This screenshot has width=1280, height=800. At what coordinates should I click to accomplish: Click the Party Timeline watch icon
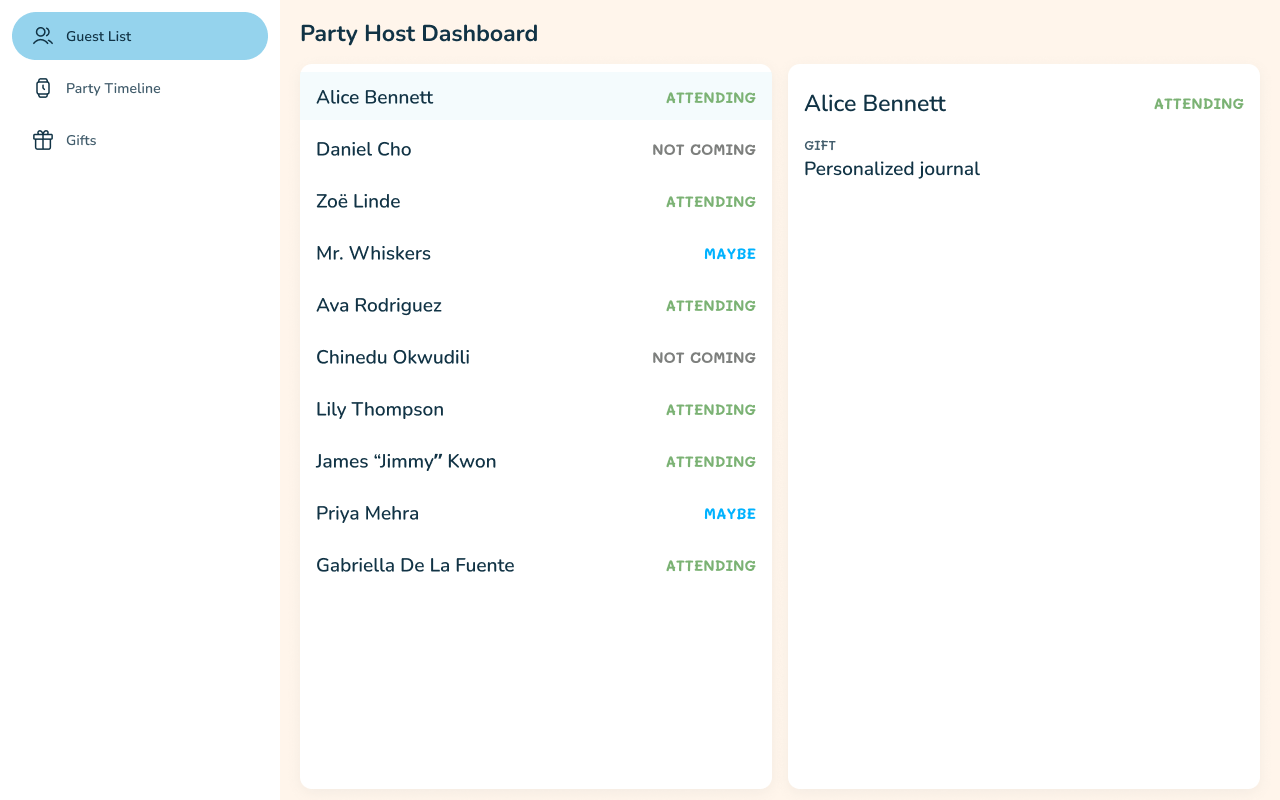pyautogui.click(x=43, y=88)
